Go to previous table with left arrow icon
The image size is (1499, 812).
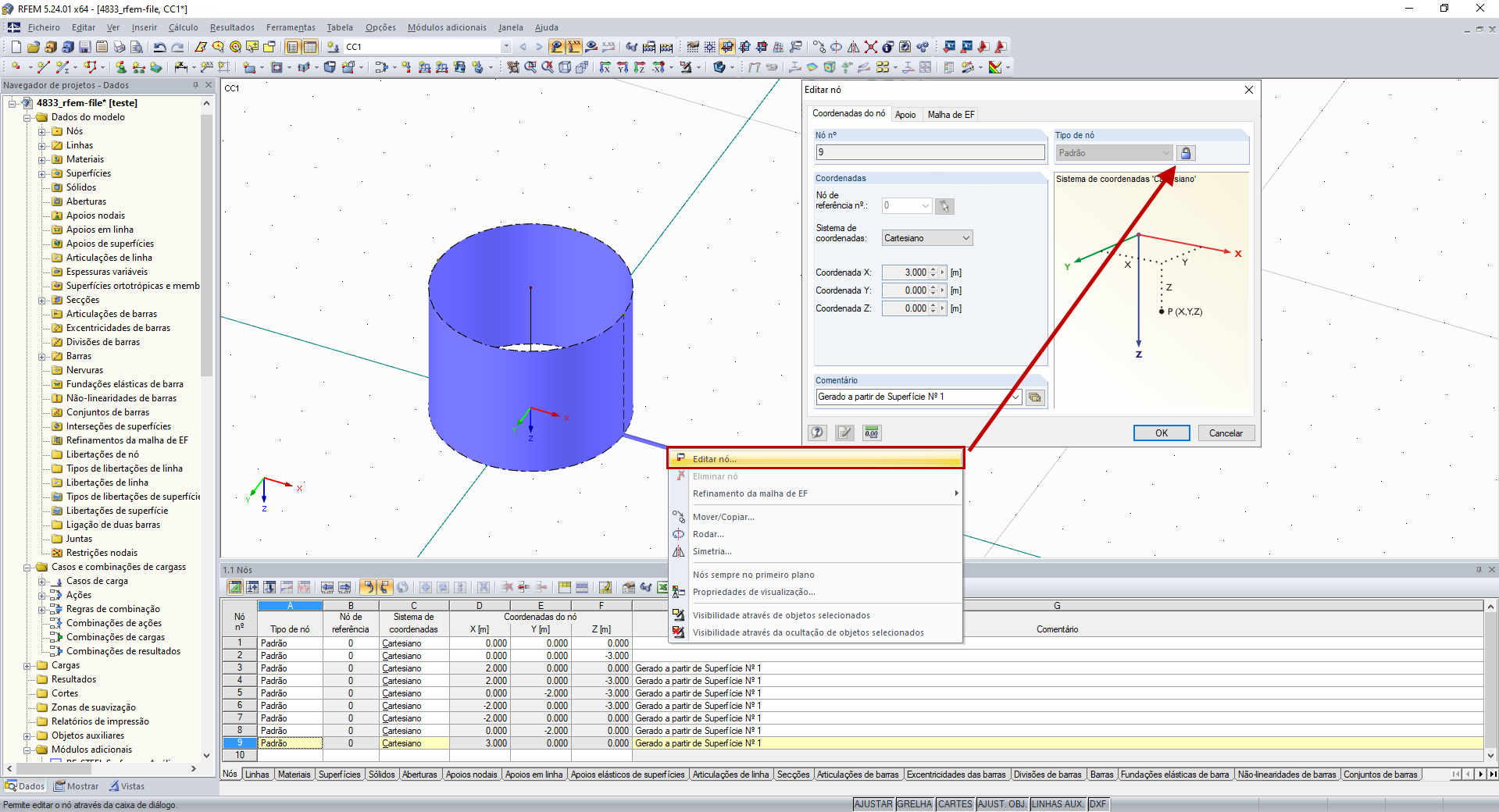point(327,587)
